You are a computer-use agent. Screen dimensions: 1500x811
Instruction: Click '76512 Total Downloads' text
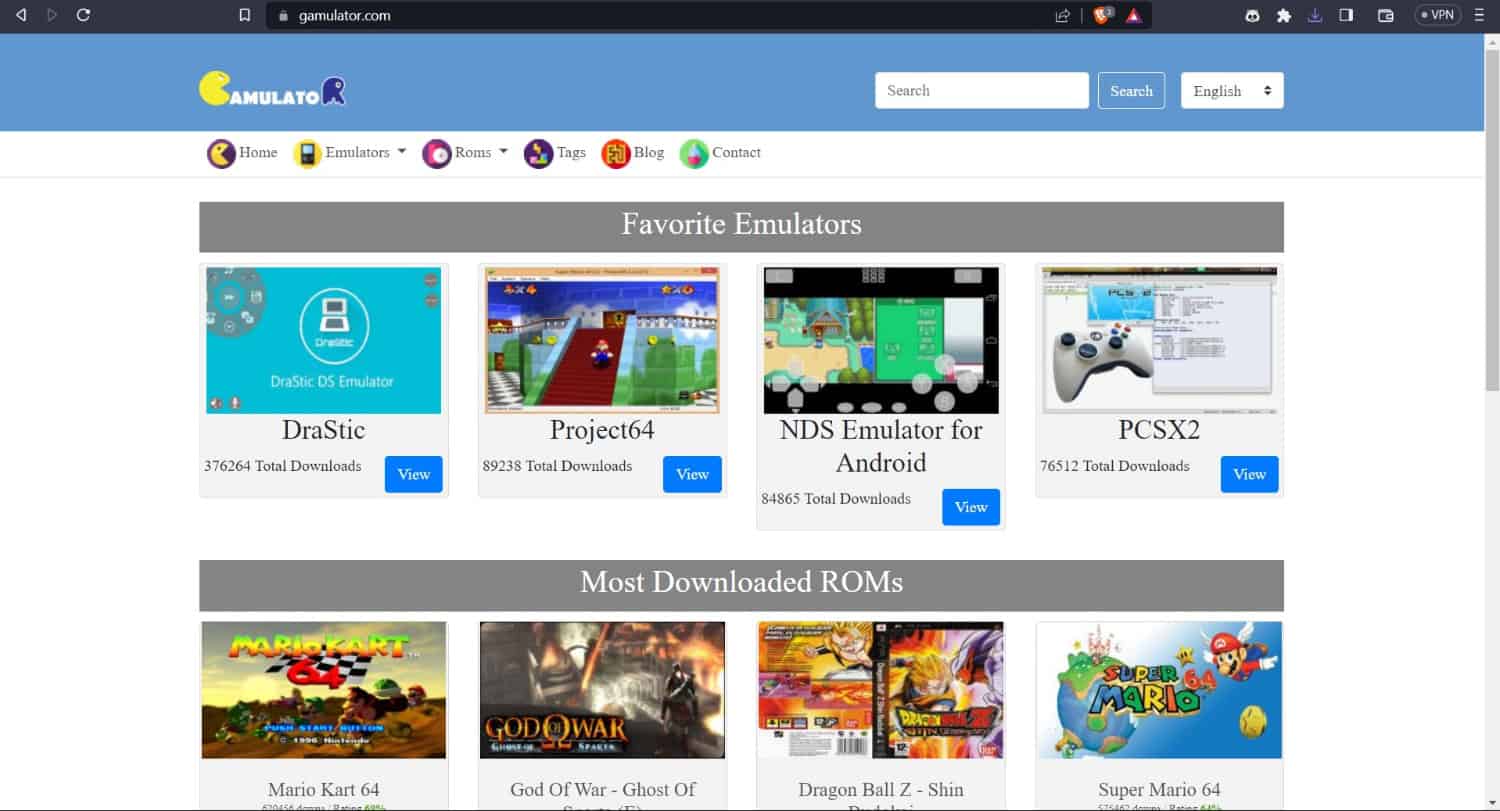[1115, 466]
